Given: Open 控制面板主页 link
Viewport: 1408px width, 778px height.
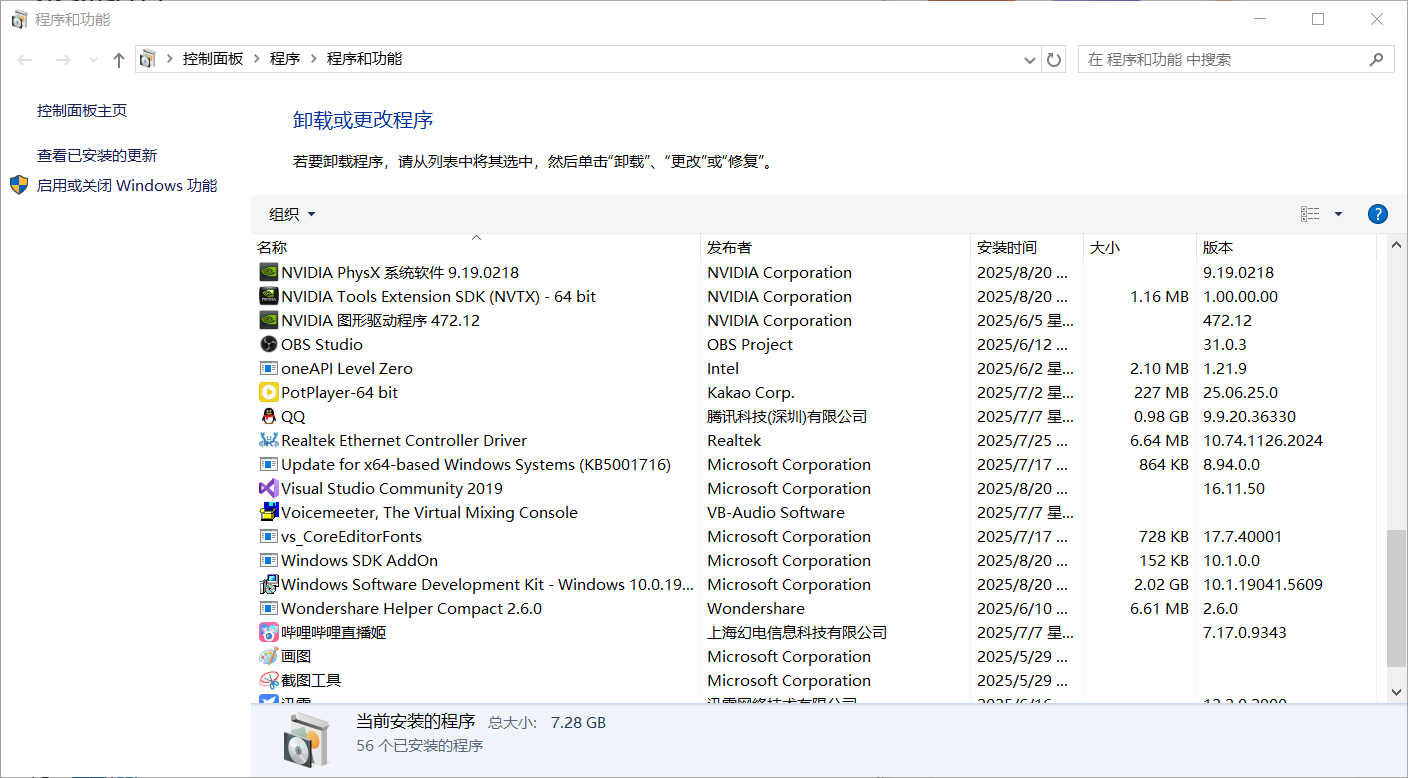Looking at the screenshot, I should click(x=82, y=111).
